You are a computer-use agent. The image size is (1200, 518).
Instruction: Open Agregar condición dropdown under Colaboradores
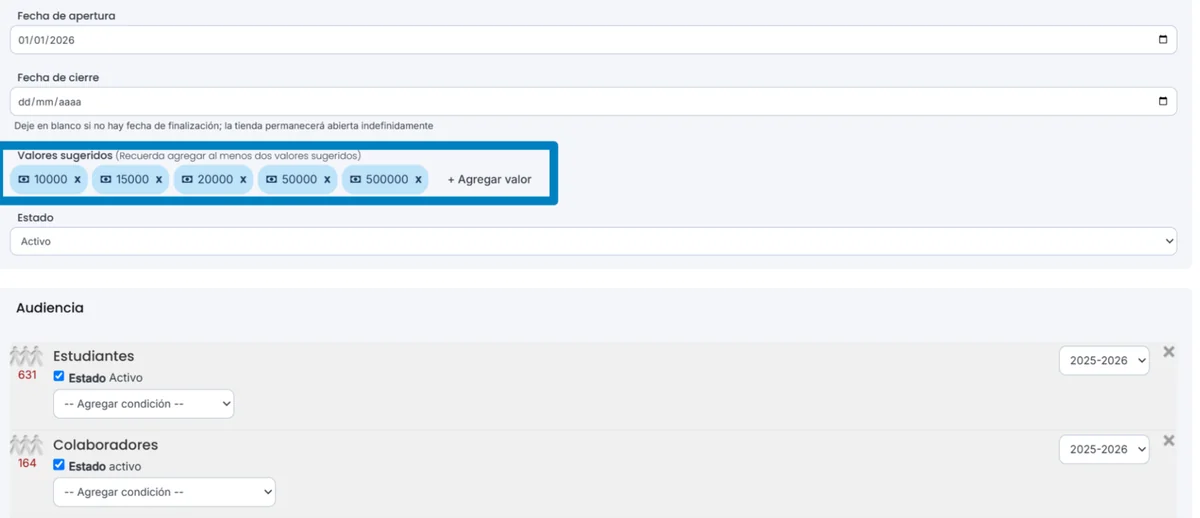(164, 492)
